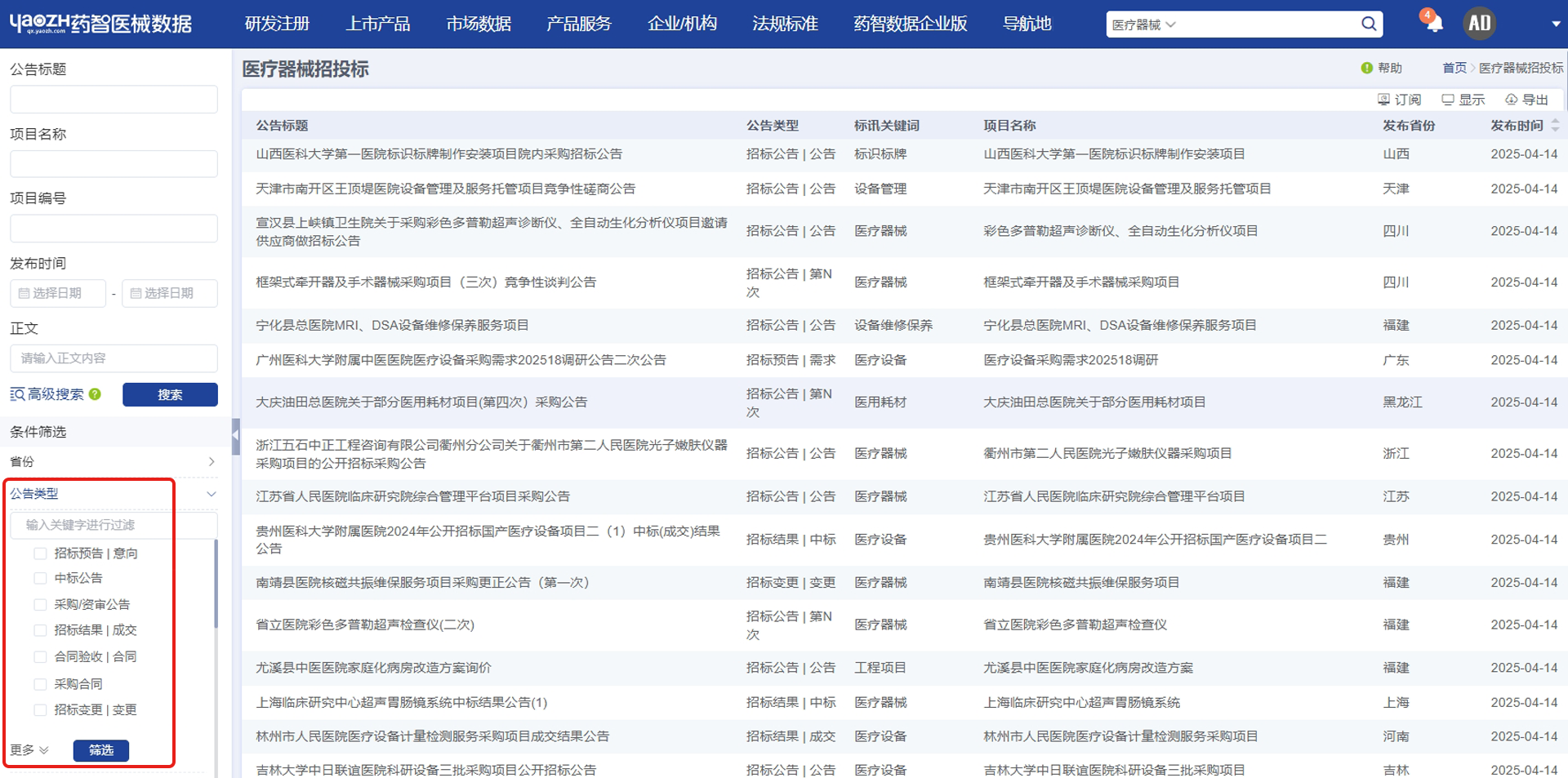Open 帮助 help link
1568x778 pixels.
[x=1382, y=68]
